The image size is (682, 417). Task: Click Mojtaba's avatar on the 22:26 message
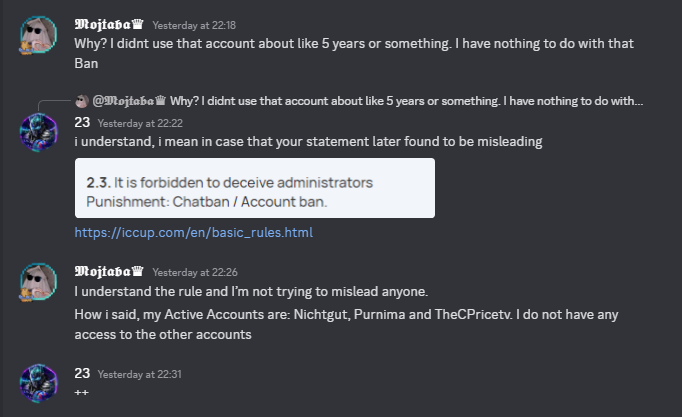pyautogui.click(x=38, y=284)
